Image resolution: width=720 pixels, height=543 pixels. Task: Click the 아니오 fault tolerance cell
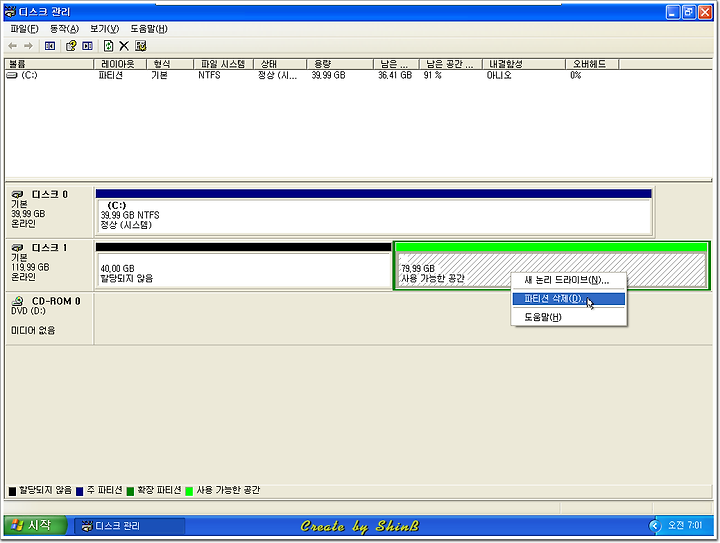coord(499,75)
